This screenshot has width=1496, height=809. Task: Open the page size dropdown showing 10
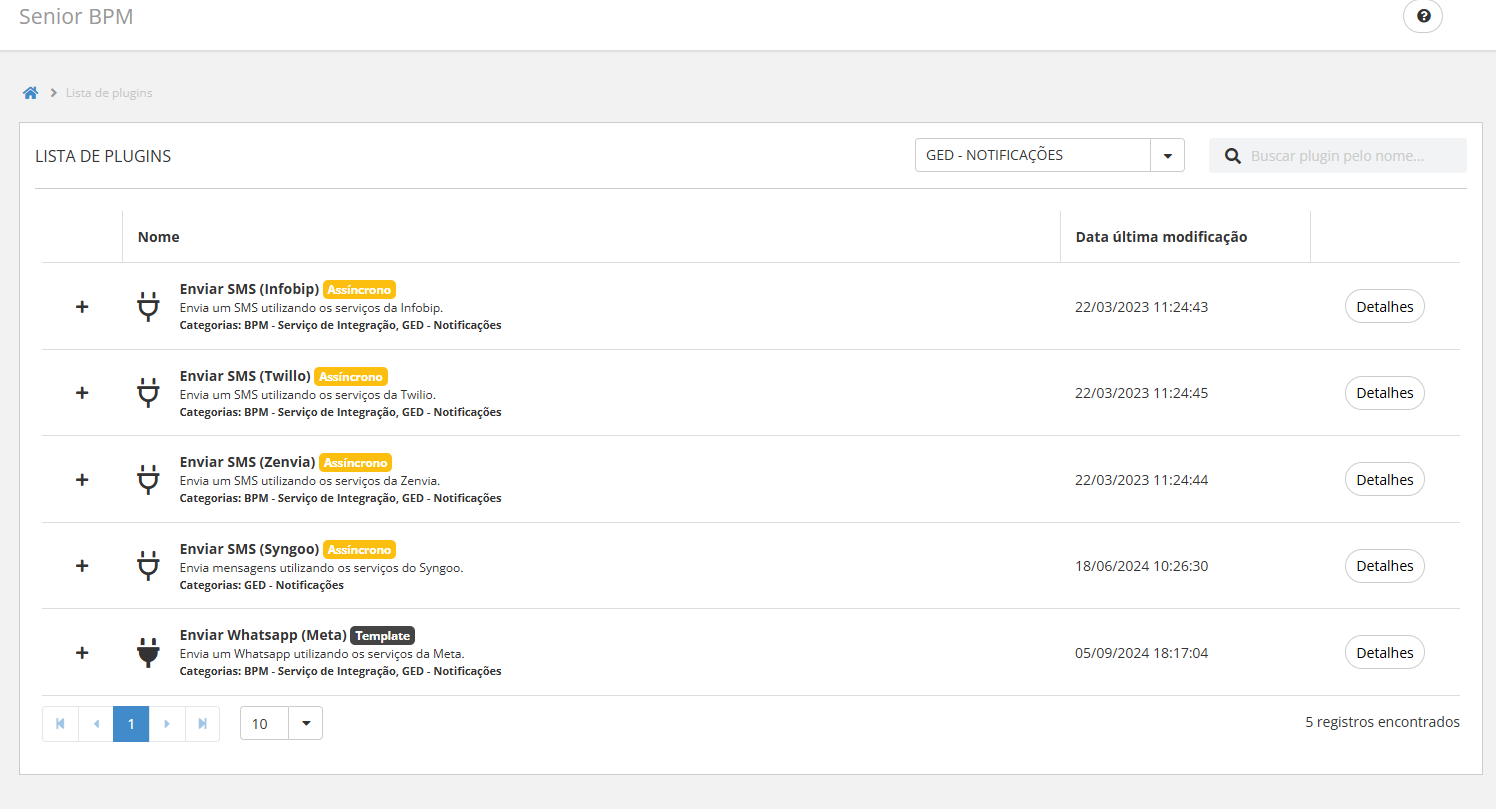click(305, 723)
